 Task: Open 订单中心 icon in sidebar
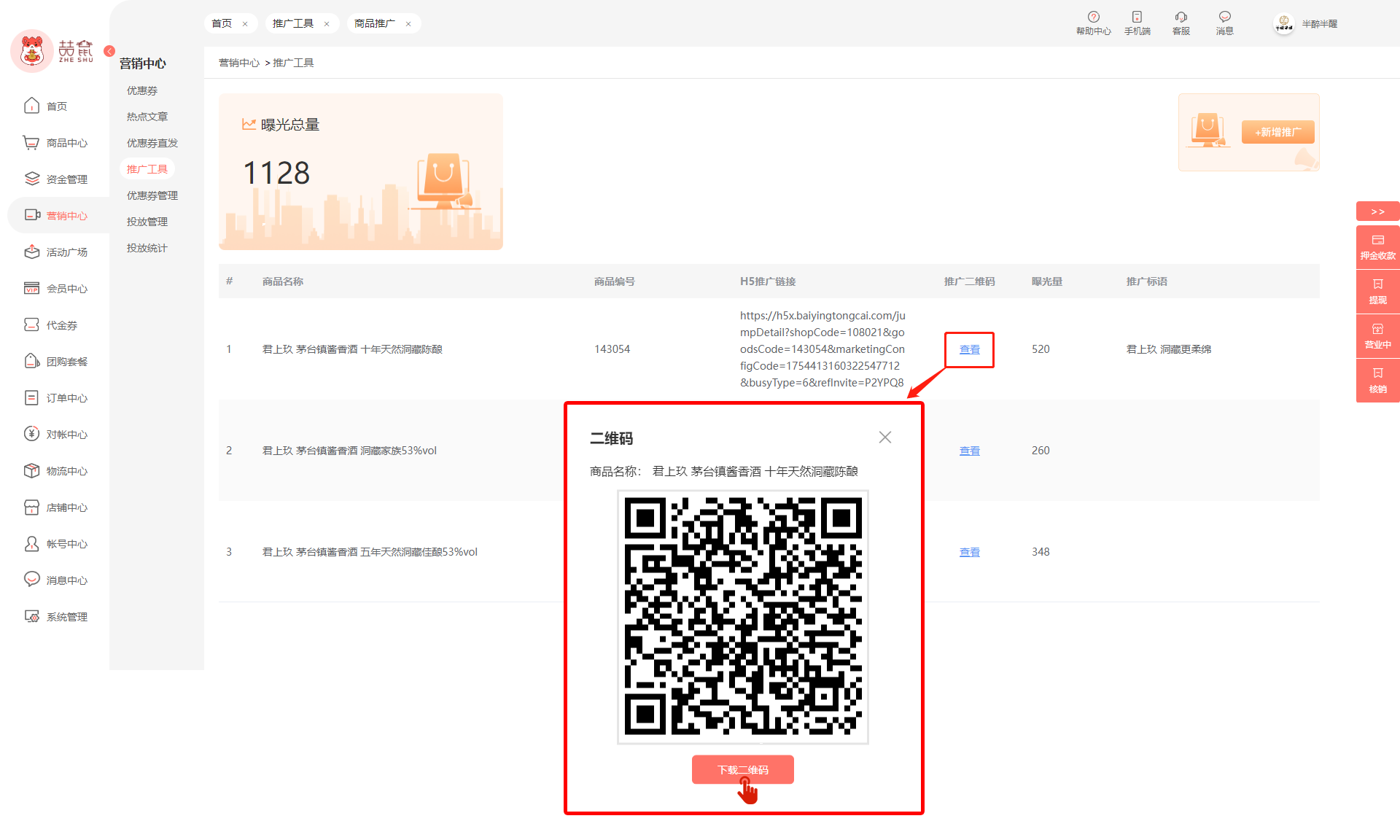tap(31, 397)
